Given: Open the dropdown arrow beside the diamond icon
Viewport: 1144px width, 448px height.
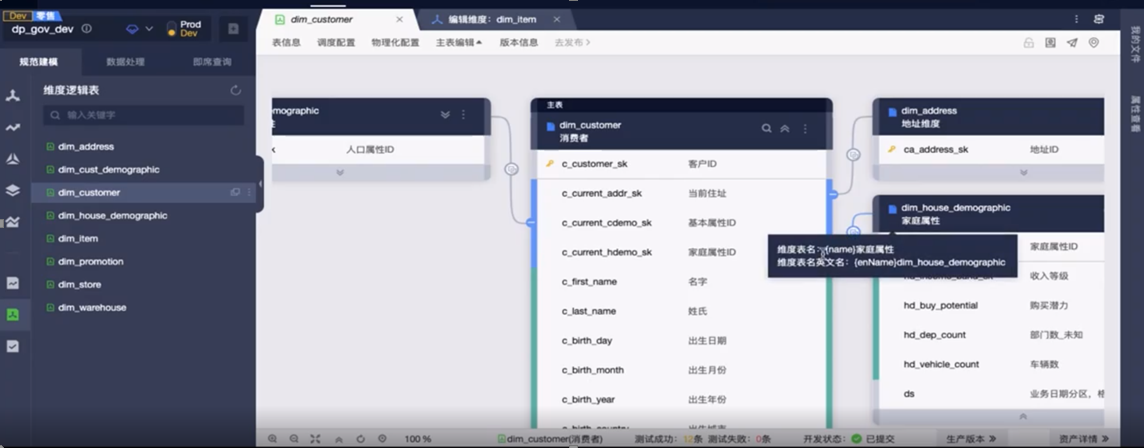Looking at the screenshot, I should click(x=149, y=28).
